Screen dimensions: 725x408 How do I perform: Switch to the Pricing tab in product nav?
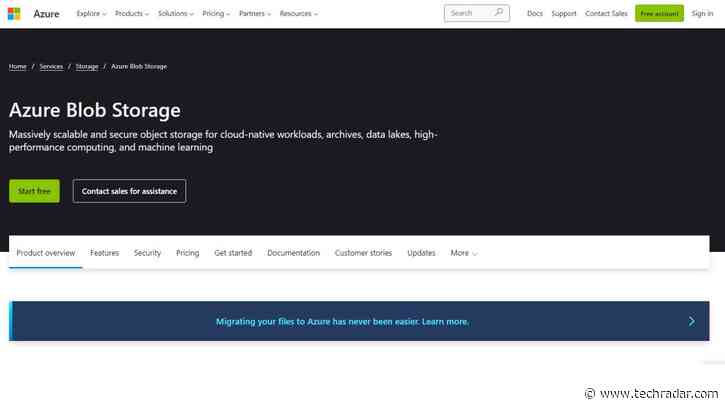(x=187, y=253)
